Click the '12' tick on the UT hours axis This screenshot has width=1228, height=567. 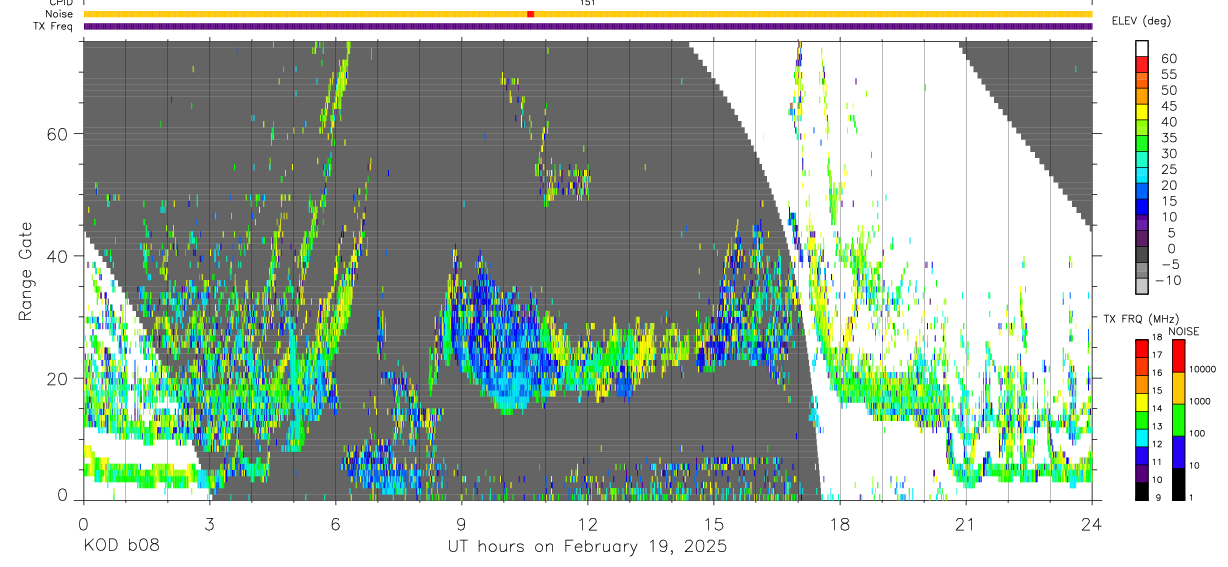588,523
